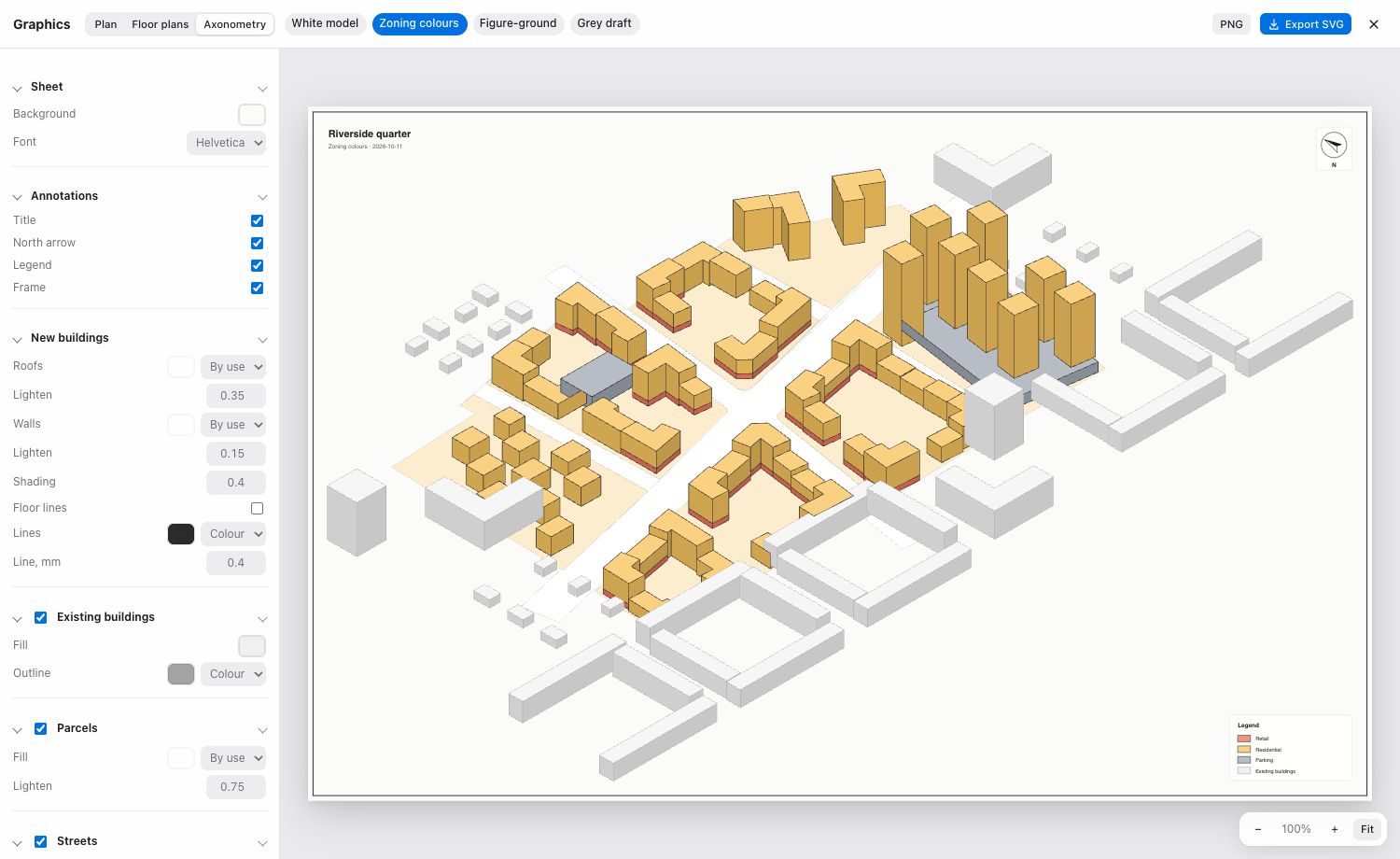Image resolution: width=1400 pixels, height=859 pixels.
Task: Click the Fit zoom button
Action: point(1366,829)
